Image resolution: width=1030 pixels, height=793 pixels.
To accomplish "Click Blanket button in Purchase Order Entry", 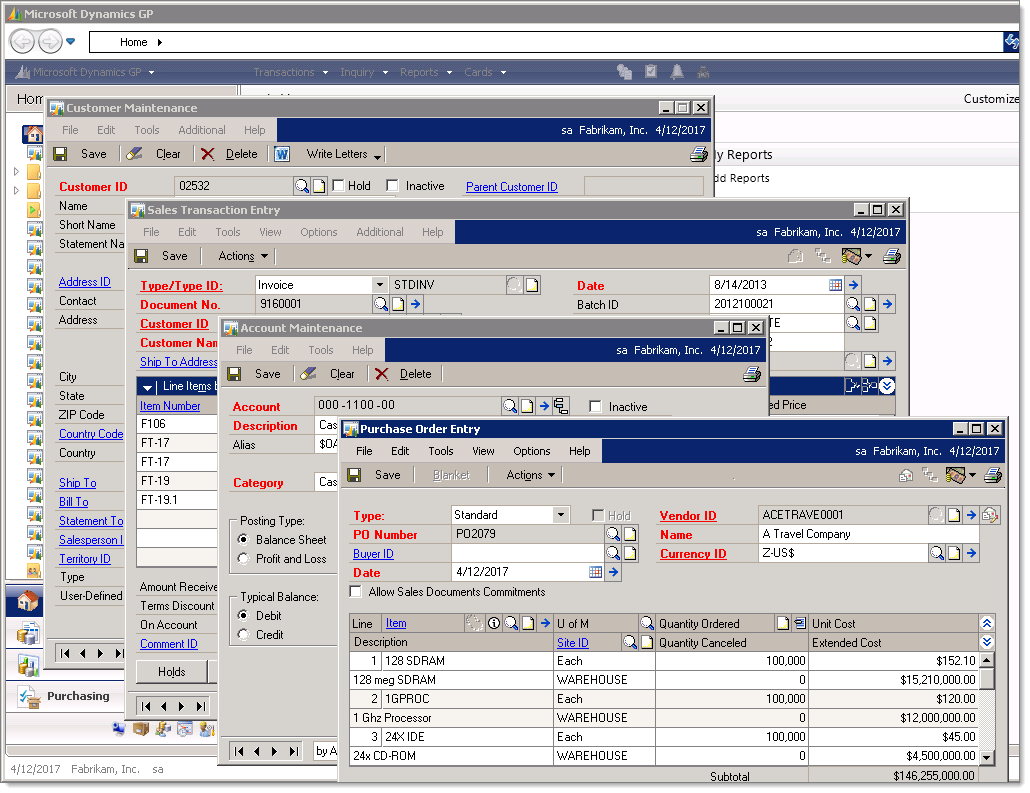I will pos(451,475).
